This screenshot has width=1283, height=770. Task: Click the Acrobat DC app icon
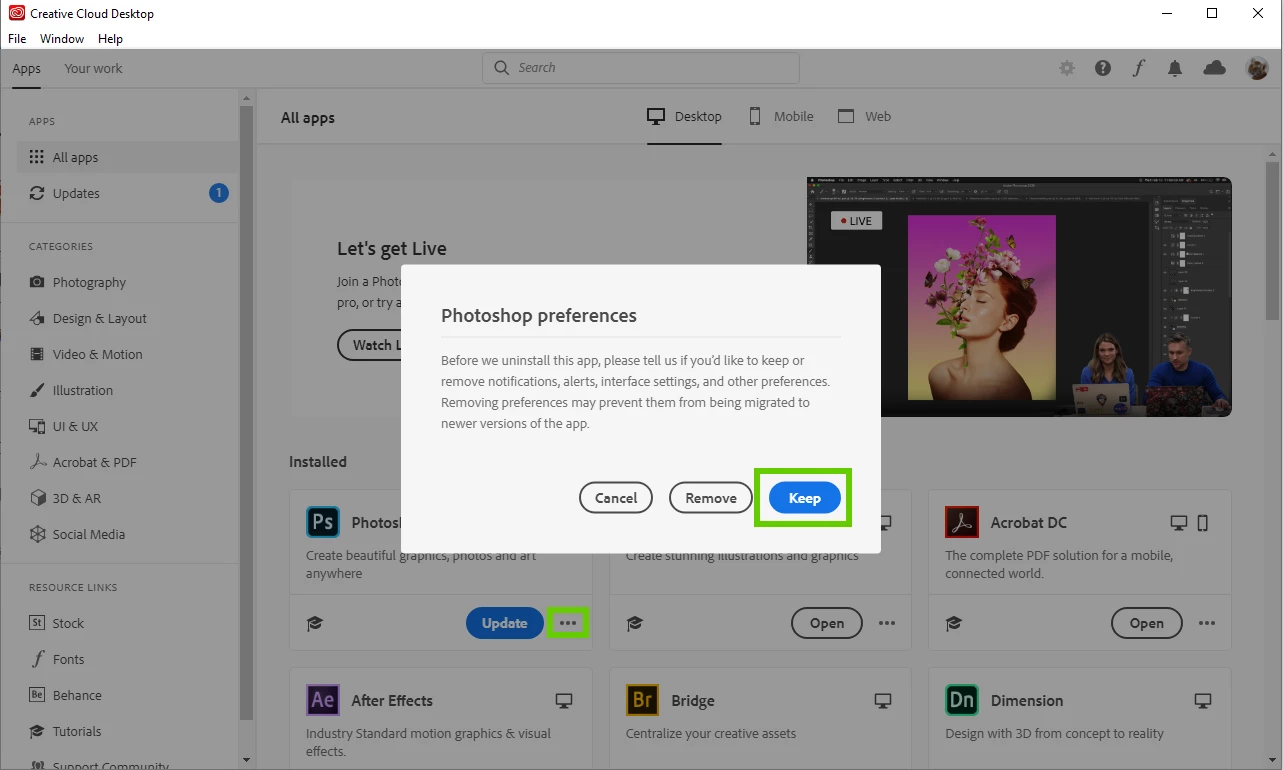[x=962, y=522]
